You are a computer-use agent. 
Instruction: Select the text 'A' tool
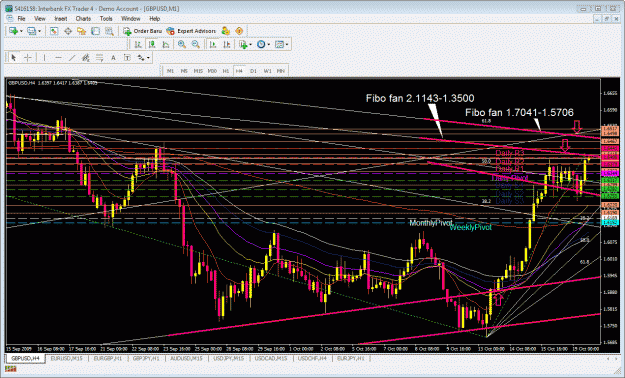click(113, 58)
